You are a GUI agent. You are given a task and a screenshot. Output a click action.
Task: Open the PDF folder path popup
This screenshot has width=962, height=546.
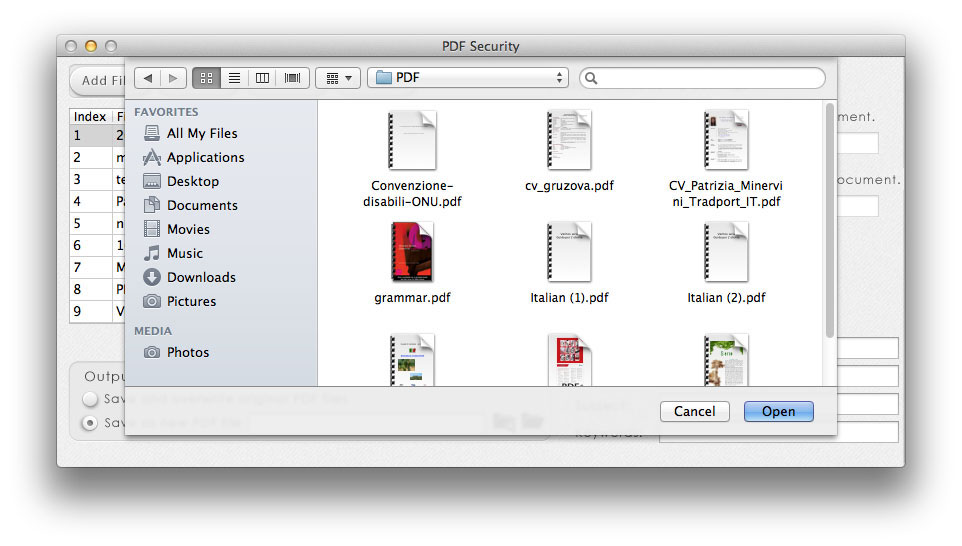[x=468, y=78]
